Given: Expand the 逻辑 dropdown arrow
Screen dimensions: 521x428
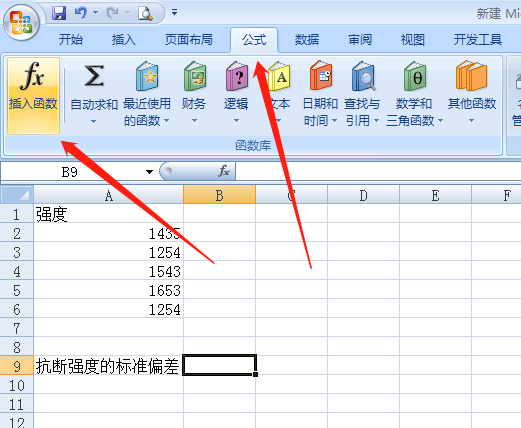Looking at the screenshot, I should (236, 121).
